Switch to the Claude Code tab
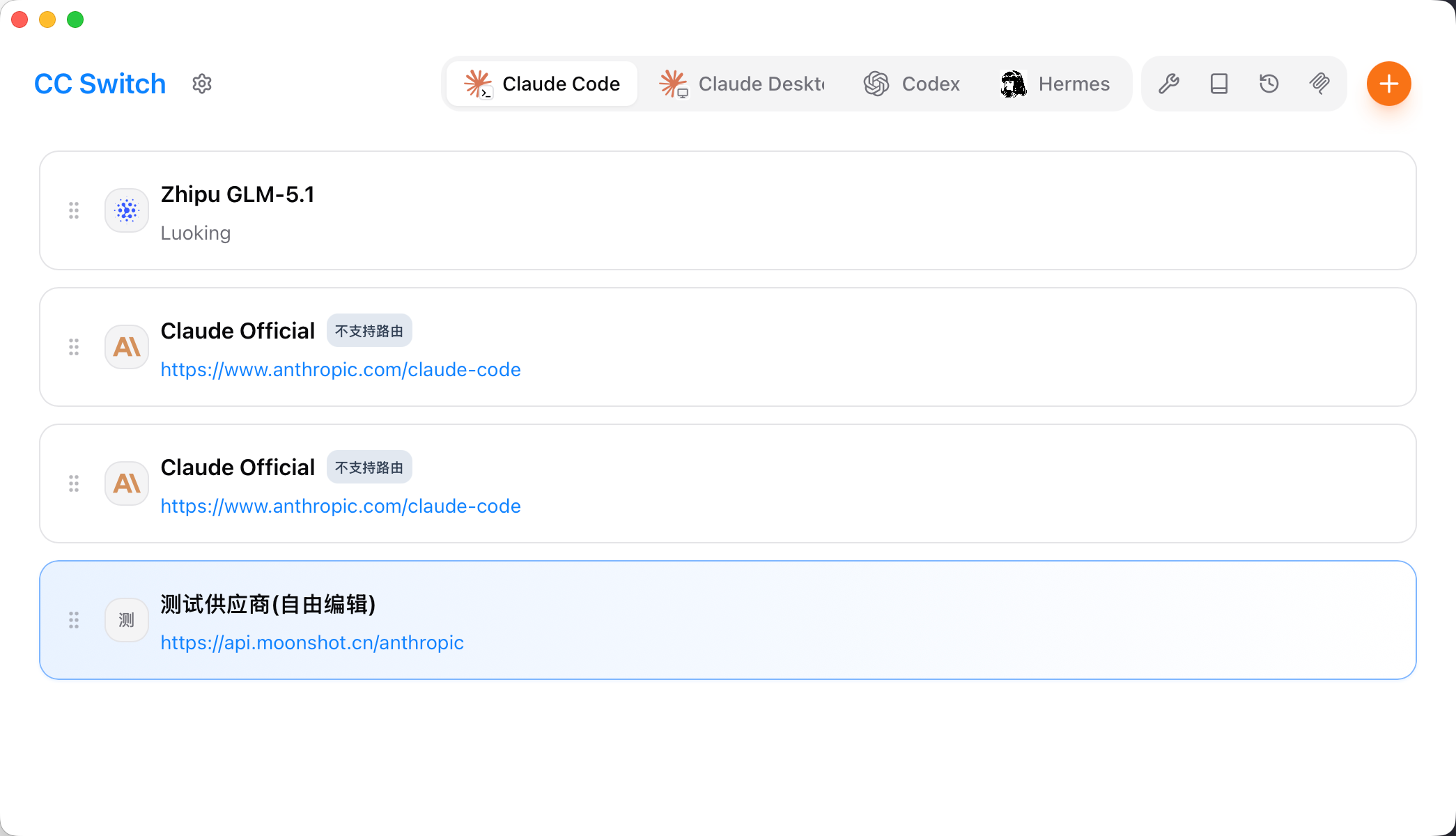 pos(542,84)
